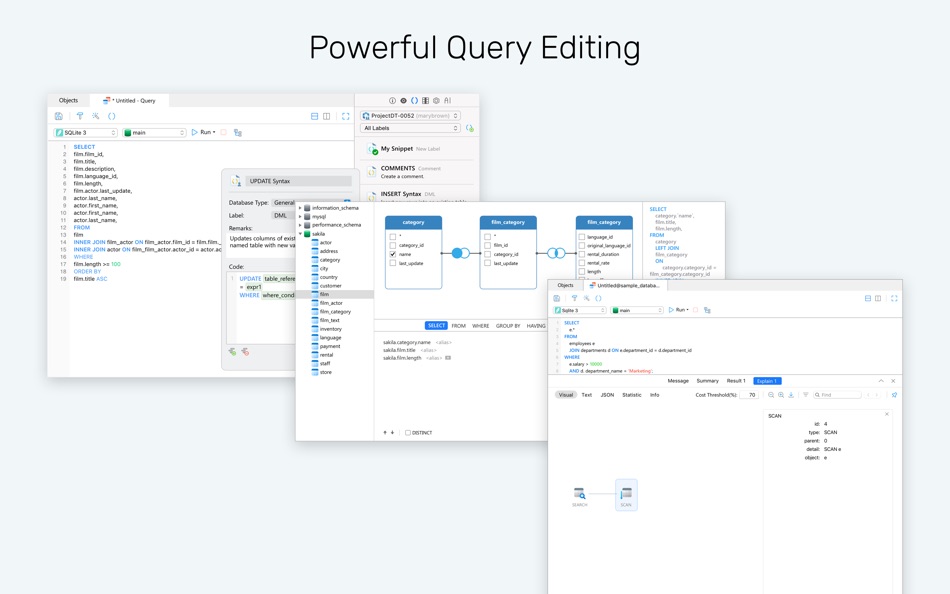Switch to the Message result tab

pos(678,381)
